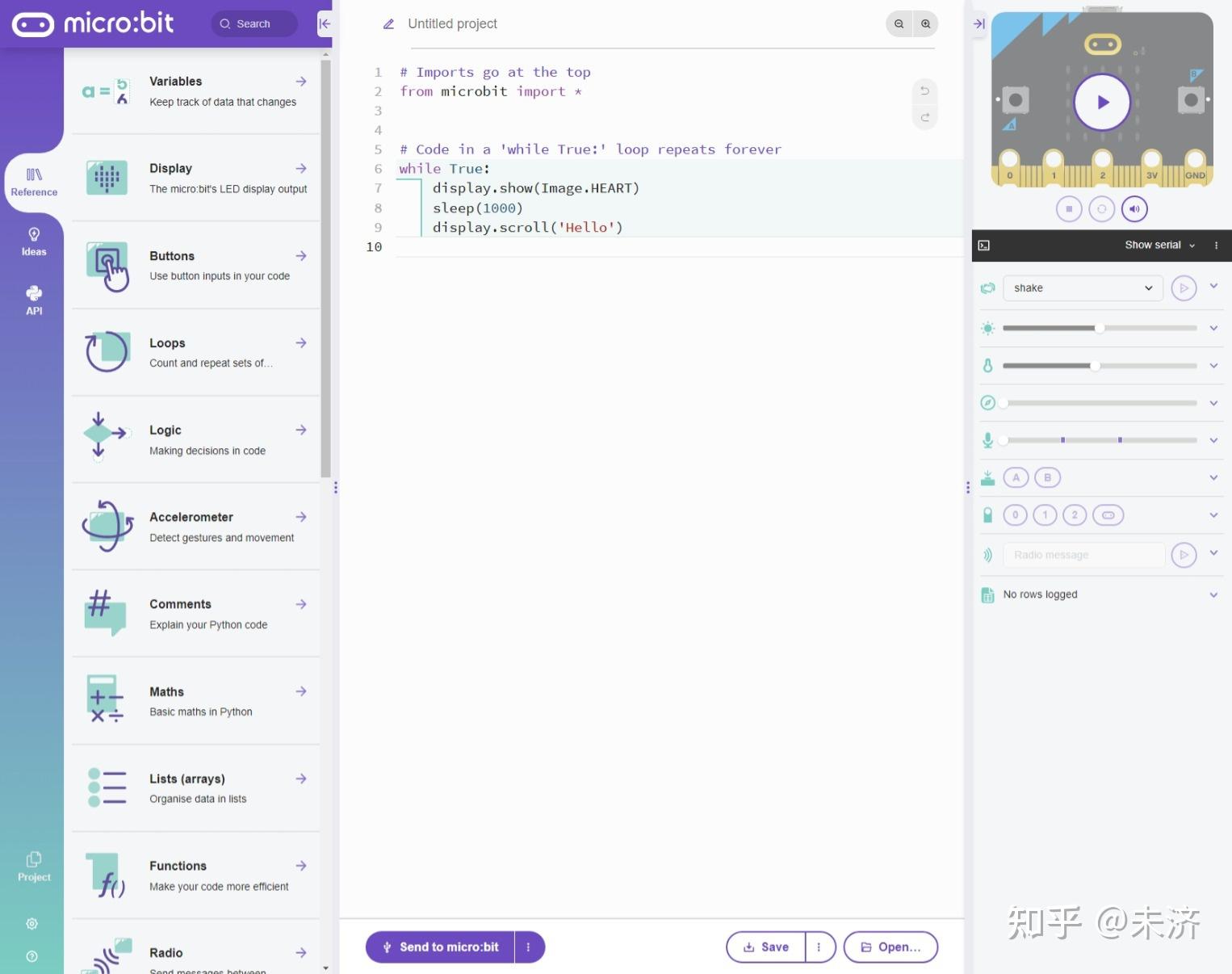Toggle simulated pin 2
The image size is (1232, 974).
tap(1075, 515)
